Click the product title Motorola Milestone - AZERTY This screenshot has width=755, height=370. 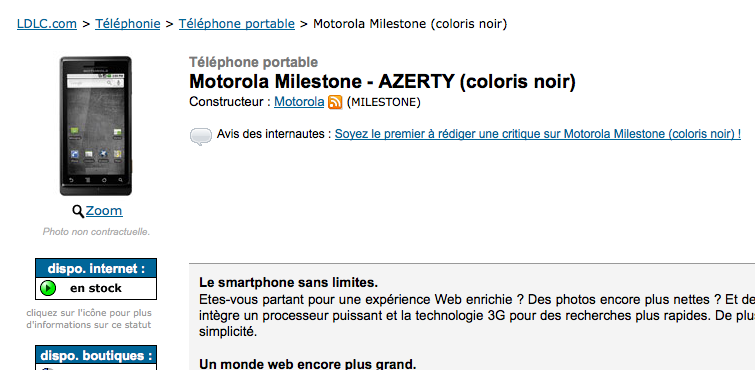382,81
